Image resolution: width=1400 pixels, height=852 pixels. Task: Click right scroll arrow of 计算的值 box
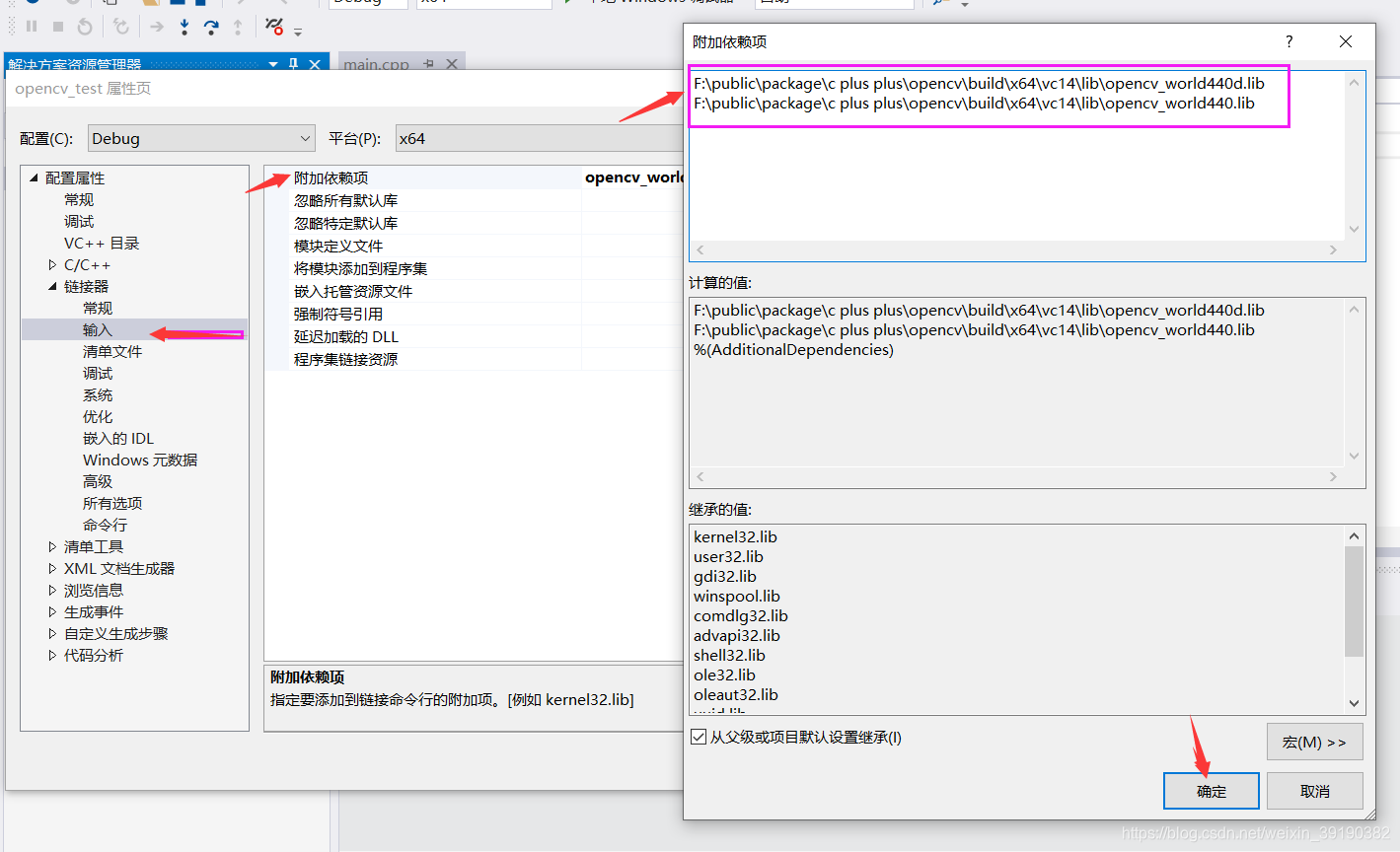pyautogui.click(x=1333, y=476)
